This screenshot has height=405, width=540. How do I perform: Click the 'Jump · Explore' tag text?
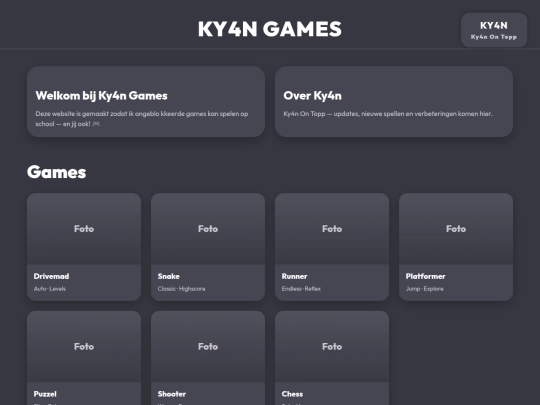pyautogui.click(x=425, y=289)
